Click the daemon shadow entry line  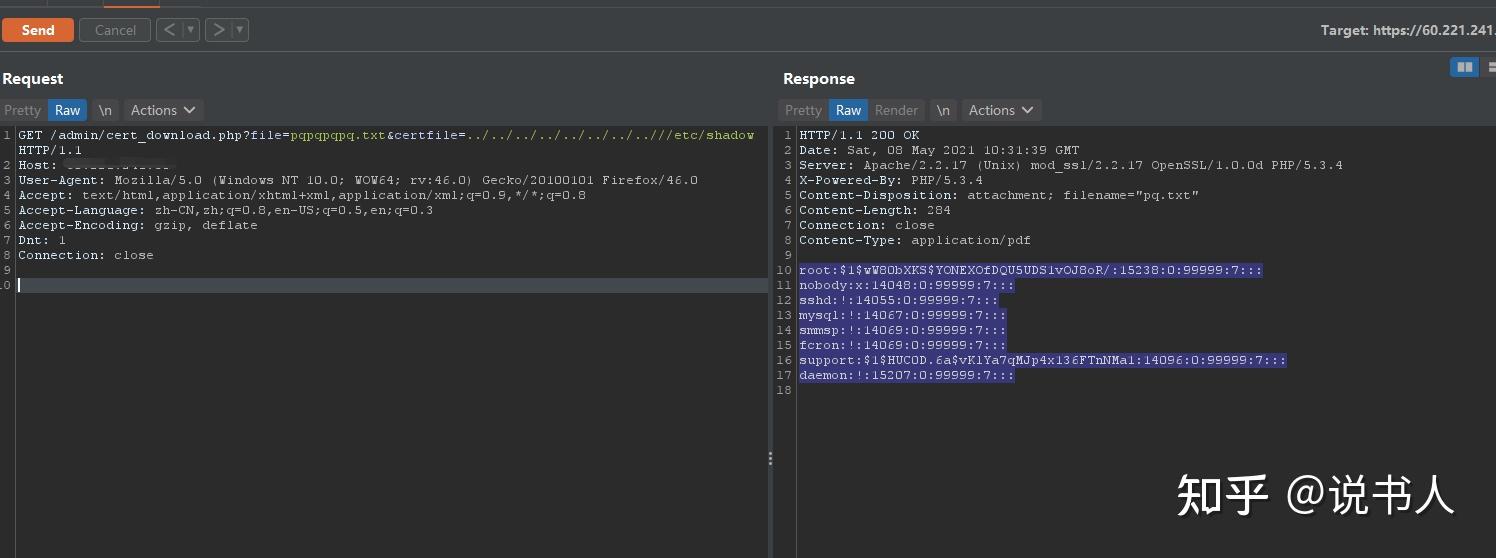pos(907,375)
